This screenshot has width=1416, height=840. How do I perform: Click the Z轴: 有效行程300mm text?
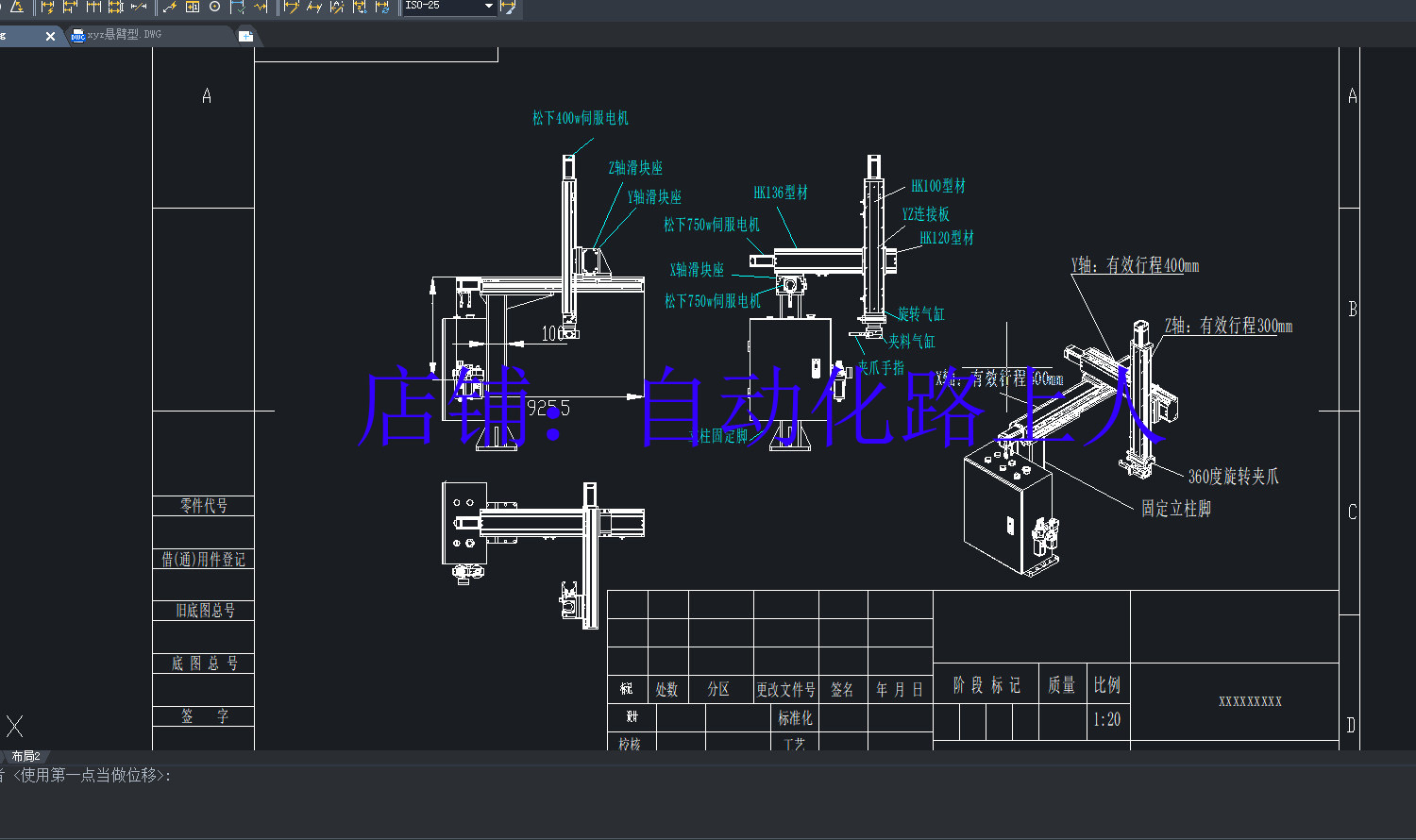tap(1228, 326)
